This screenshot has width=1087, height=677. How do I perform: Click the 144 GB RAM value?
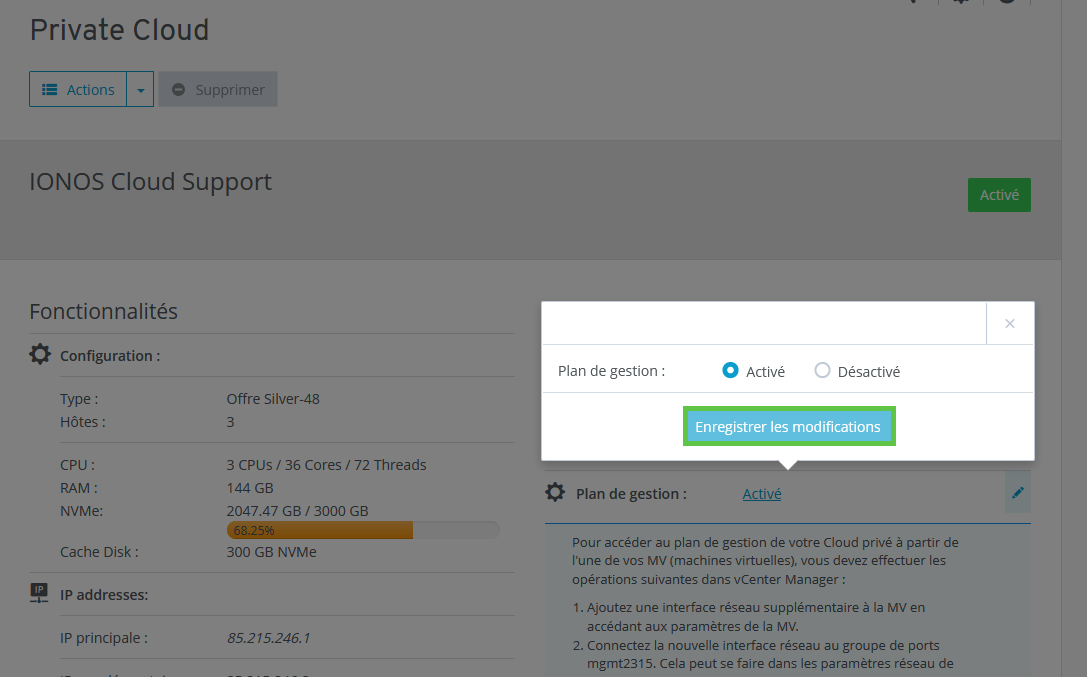point(250,487)
